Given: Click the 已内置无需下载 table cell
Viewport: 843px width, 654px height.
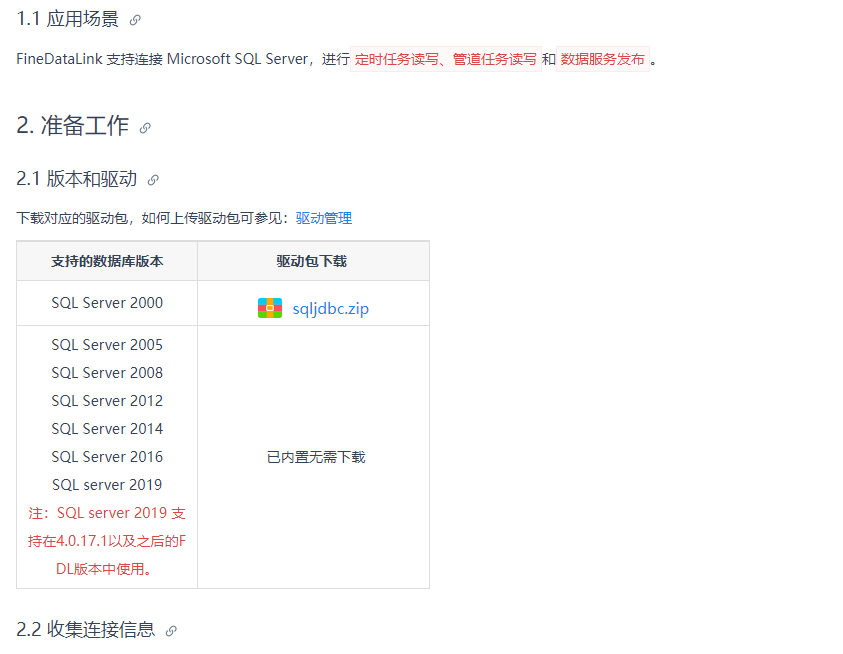Looking at the screenshot, I should click(x=316, y=457).
